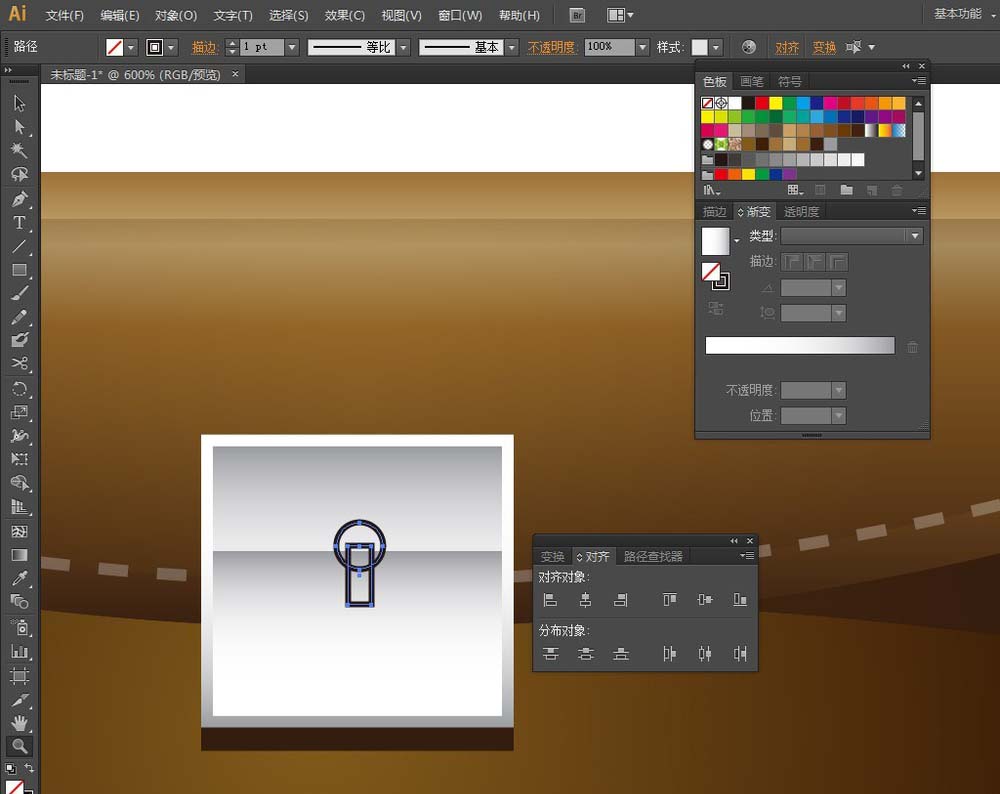Image resolution: width=1000 pixels, height=794 pixels.
Task: Switch to 透明度 transparency tab
Action: tap(801, 212)
